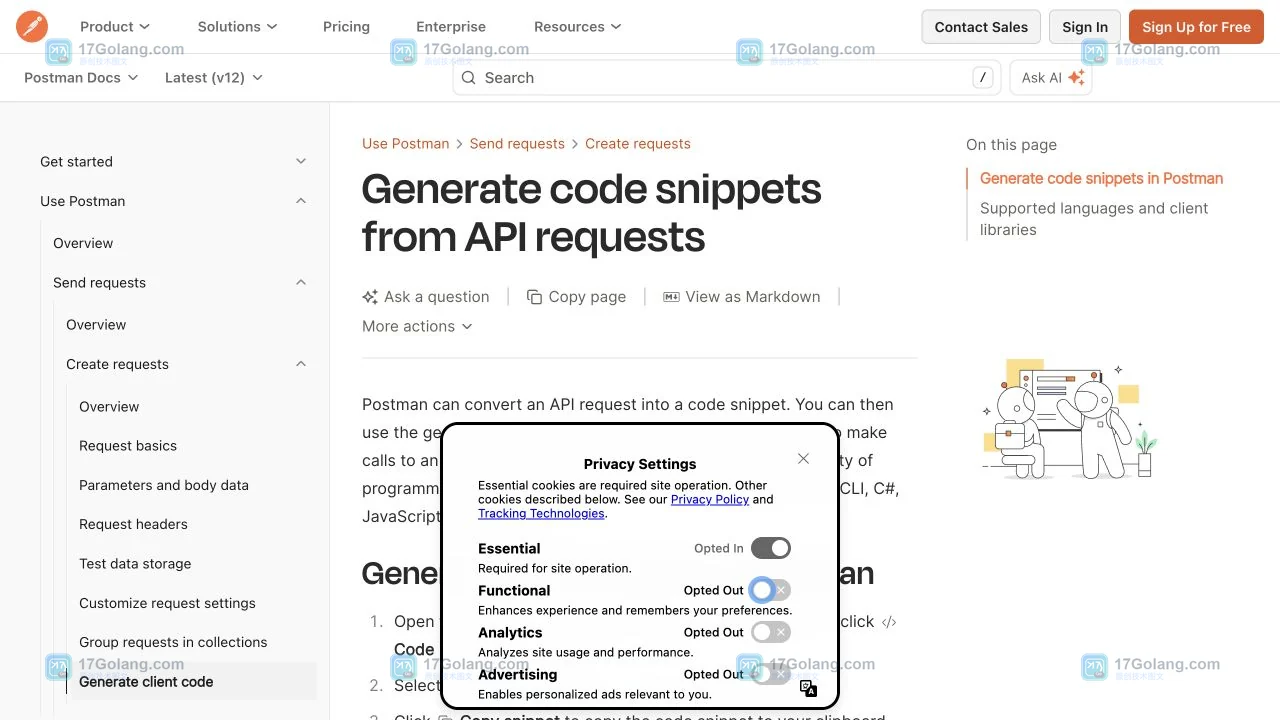Image resolution: width=1280 pixels, height=720 pixels.
Task: Click the magnifier icon in the search bar
Action: pyautogui.click(x=468, y=78)
